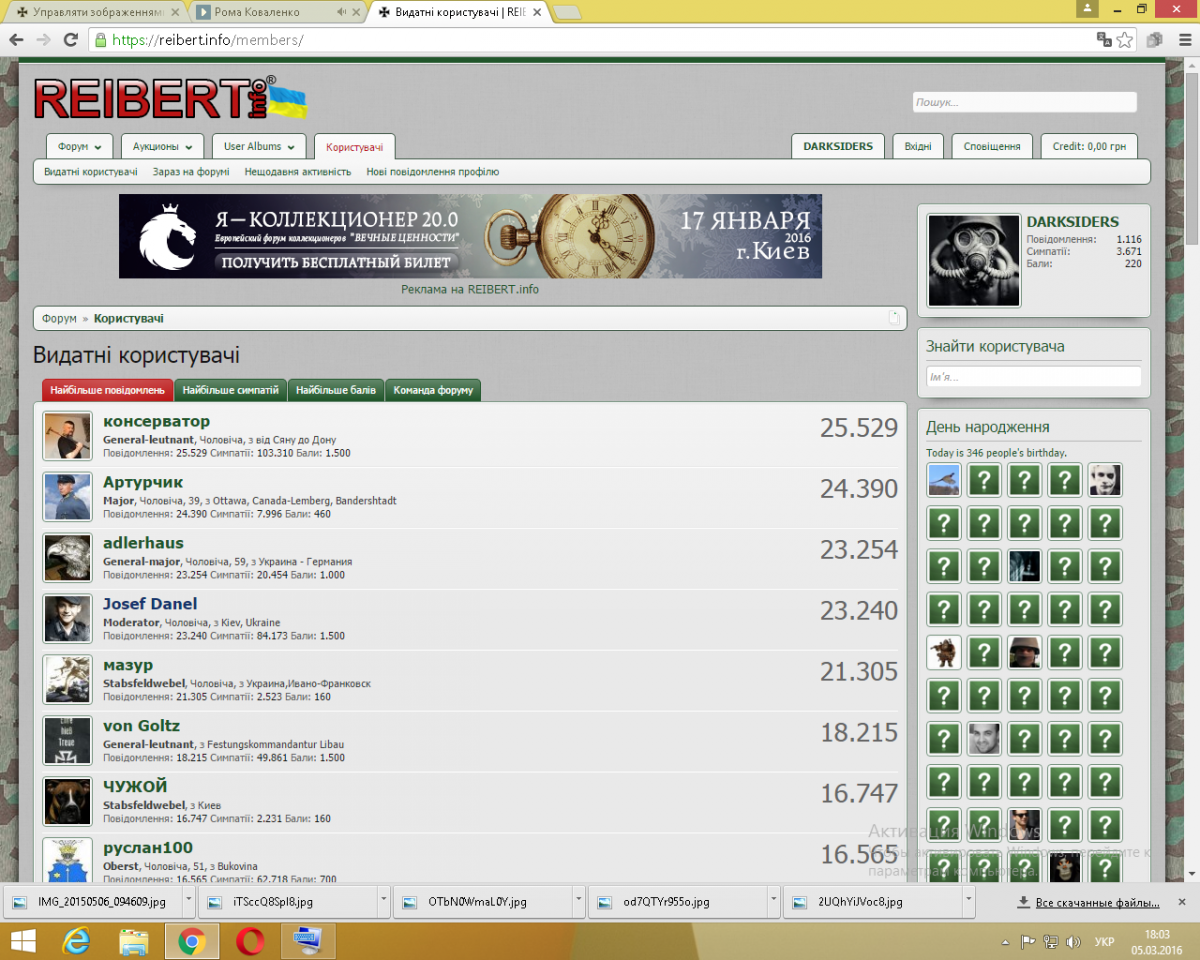Bookmark this page with the star icon
The height and width of the screenshot is (960, 1200).
coord(1125,40)
